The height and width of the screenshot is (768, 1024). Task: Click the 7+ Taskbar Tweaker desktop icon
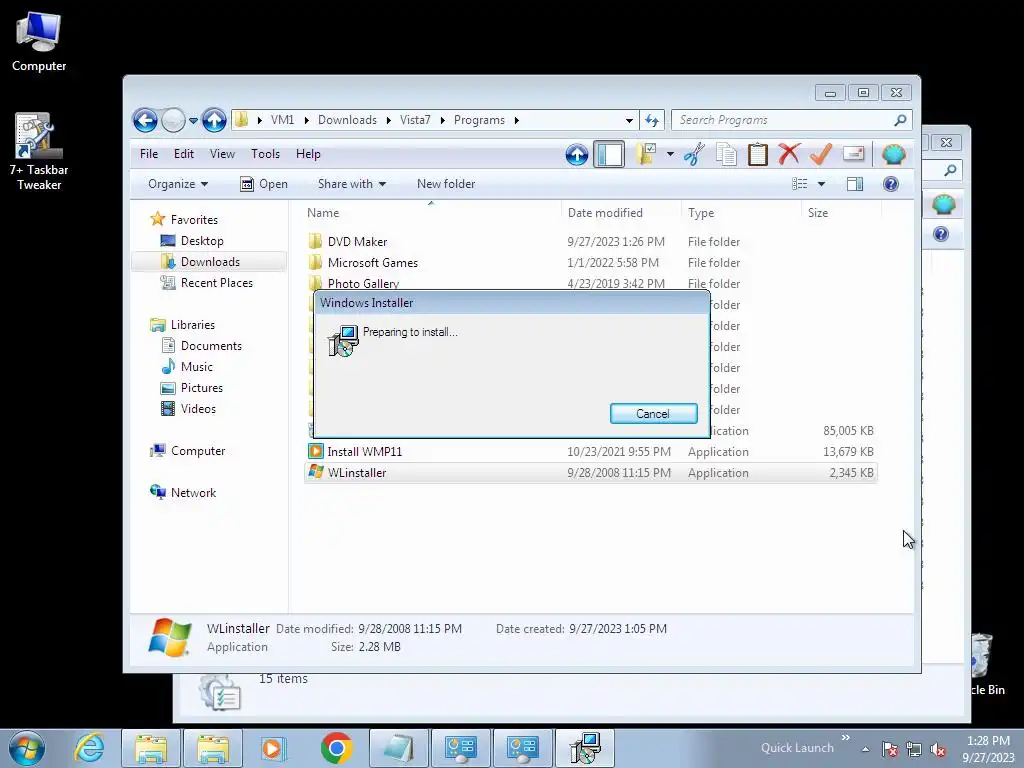click(39, 152)
